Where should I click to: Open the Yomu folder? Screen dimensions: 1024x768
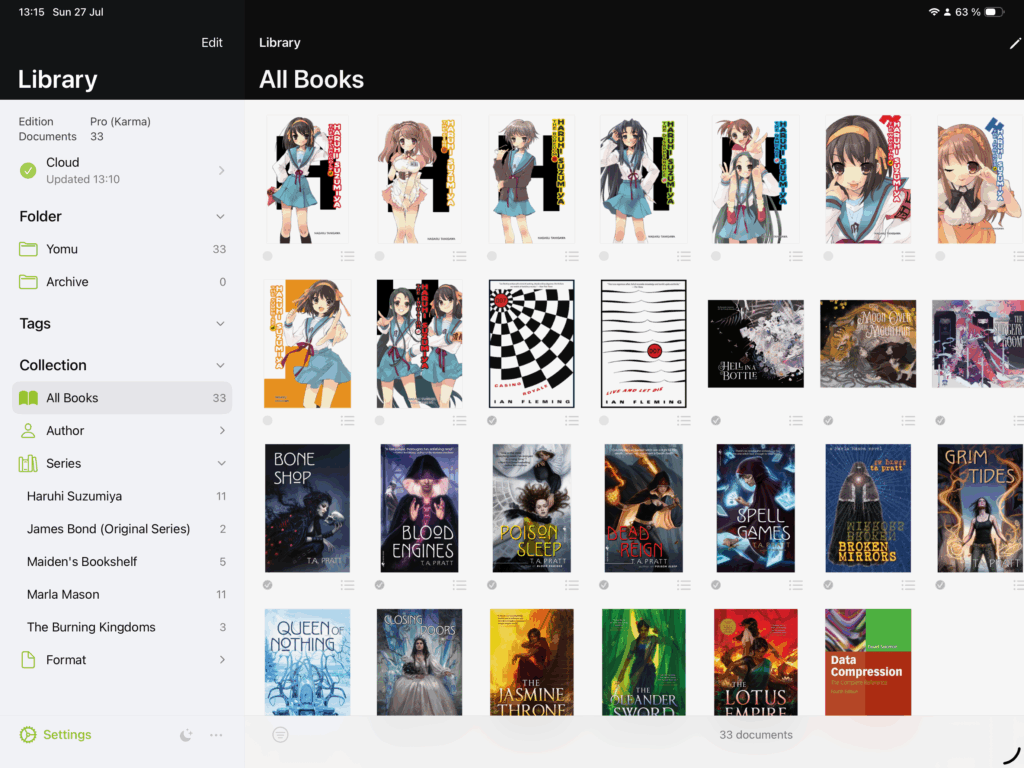tap(122, 249)
